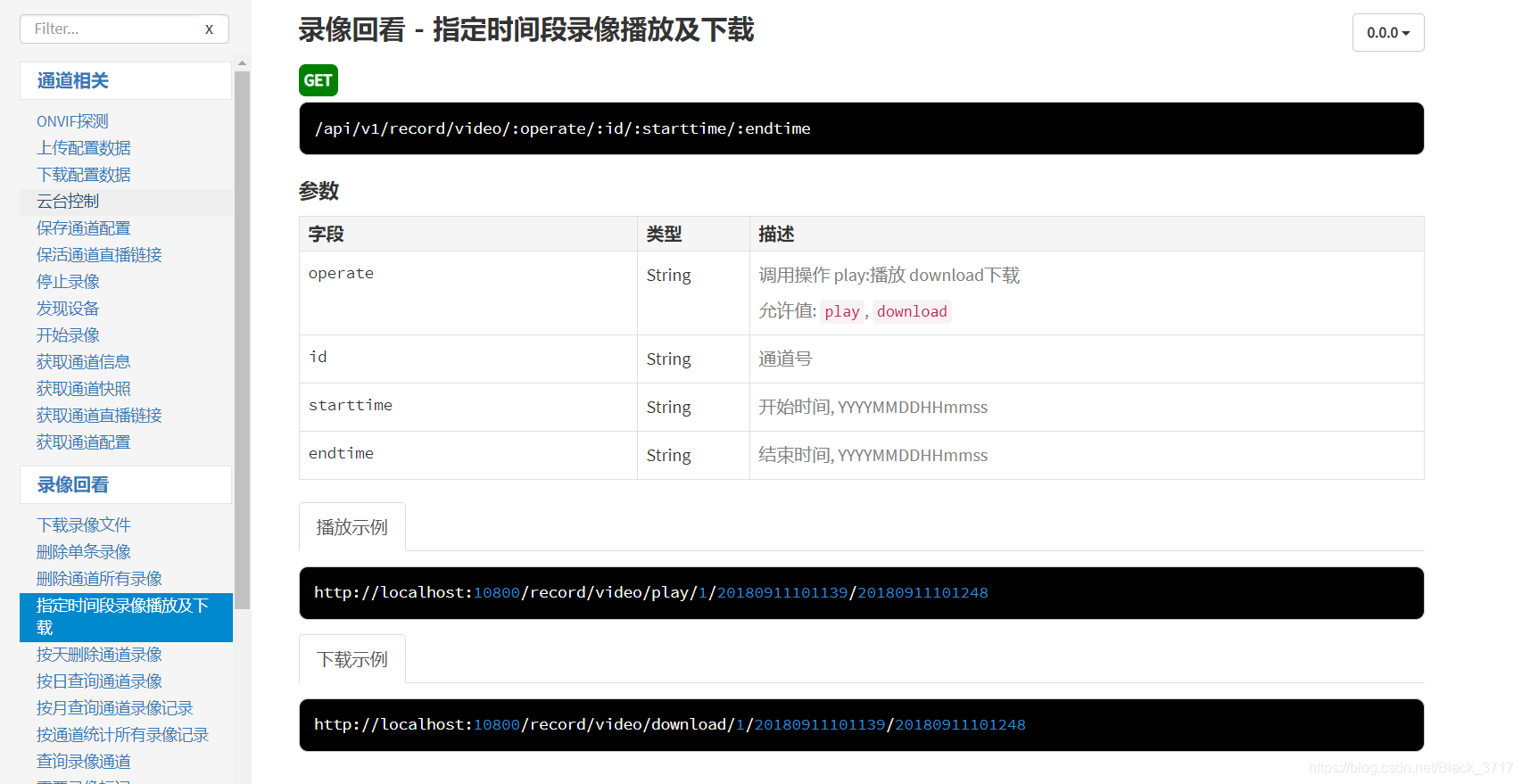This screenshot has height=784, width=1522.
Task: Click the 结束时间 description cell
Action: click(1087, 456)
